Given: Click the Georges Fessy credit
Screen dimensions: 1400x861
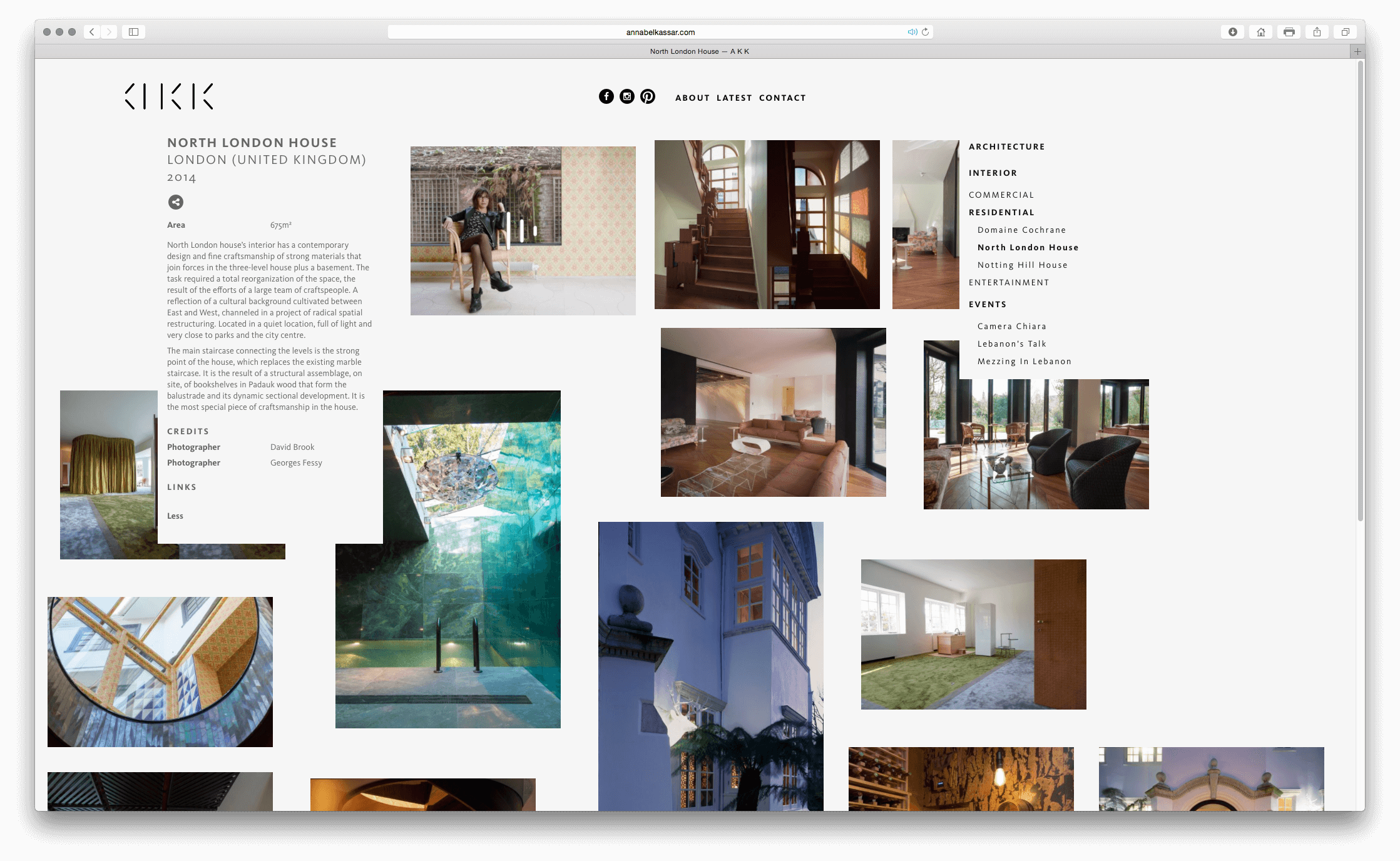Looking at the screenshot, I should (296, 462).
